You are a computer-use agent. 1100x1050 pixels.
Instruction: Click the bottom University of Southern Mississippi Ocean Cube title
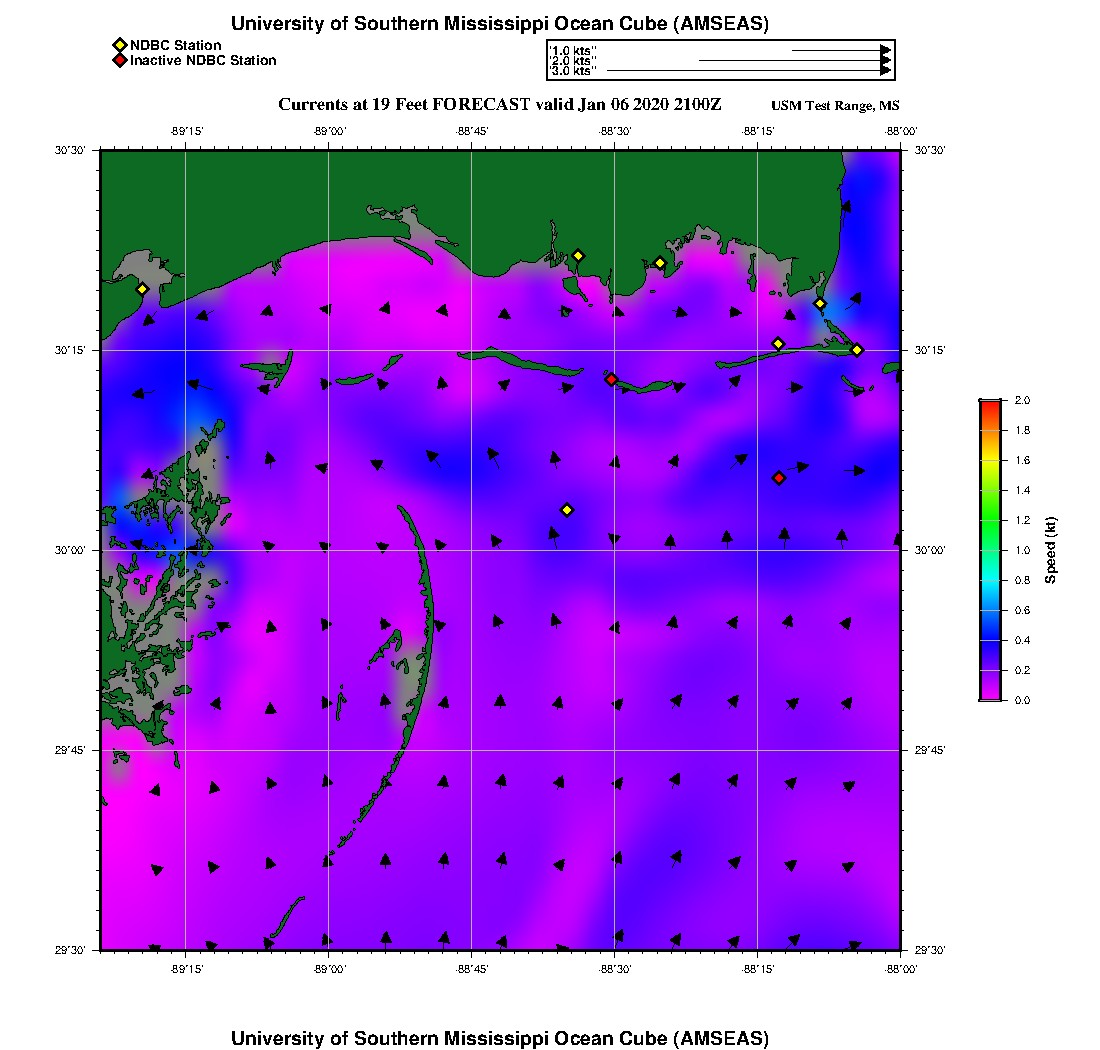pyautogui.click(x=499, y=1038)
